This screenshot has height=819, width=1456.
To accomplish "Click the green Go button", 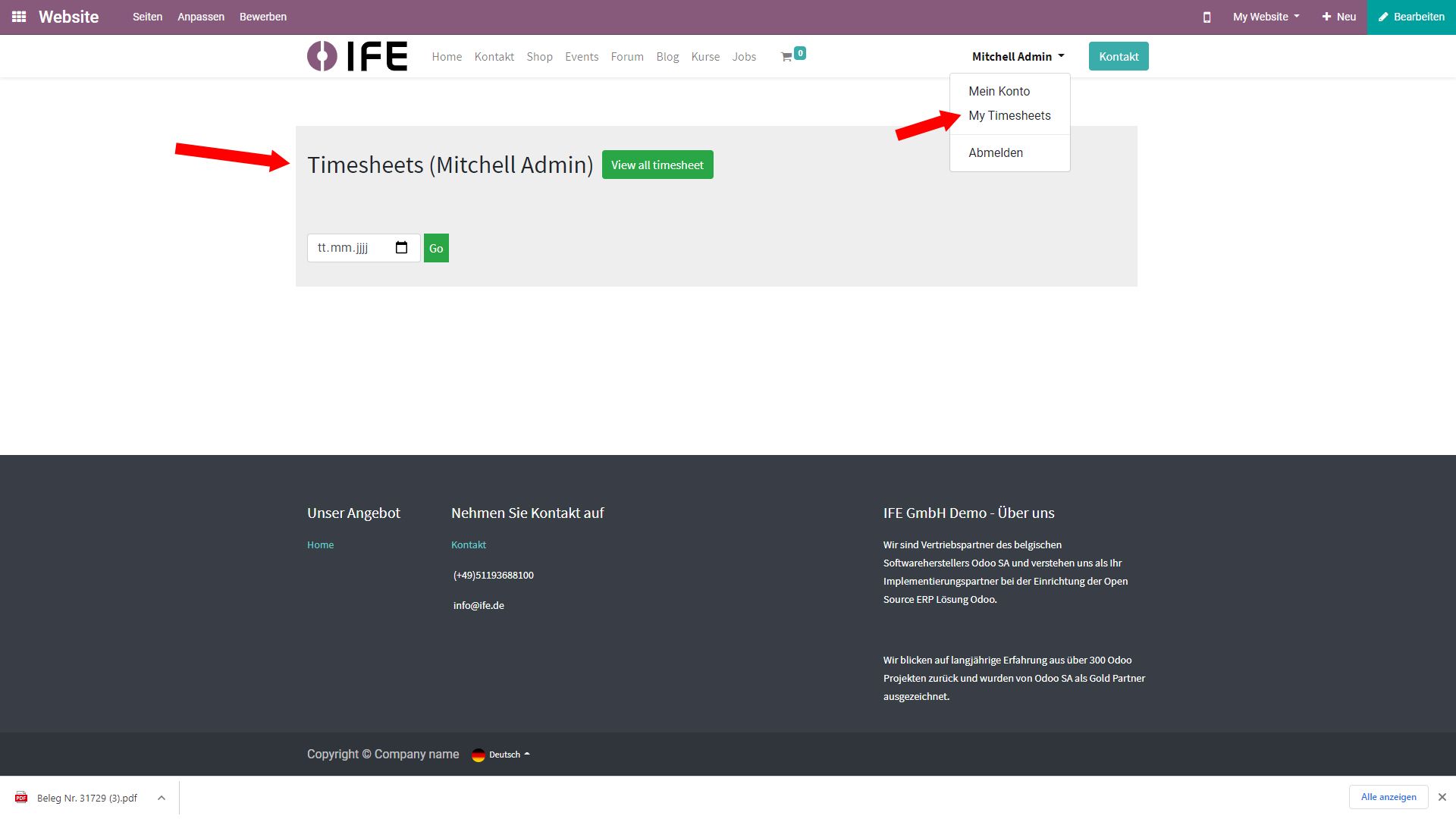I will [436, 248].
